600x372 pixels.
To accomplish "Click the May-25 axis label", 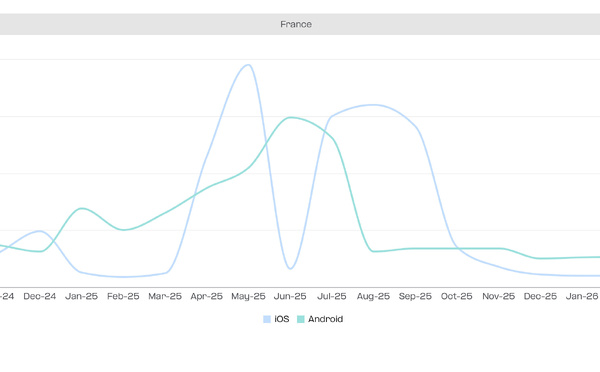I will pyautogui.click(x=248, y=296).
